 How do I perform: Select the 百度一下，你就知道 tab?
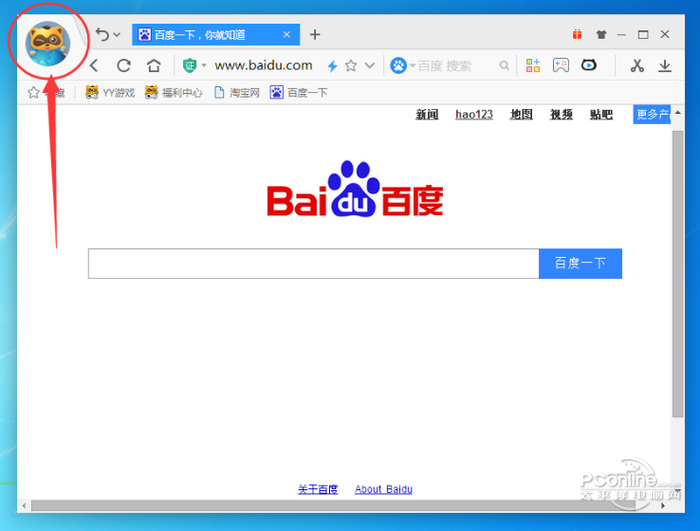pos(216,34)
